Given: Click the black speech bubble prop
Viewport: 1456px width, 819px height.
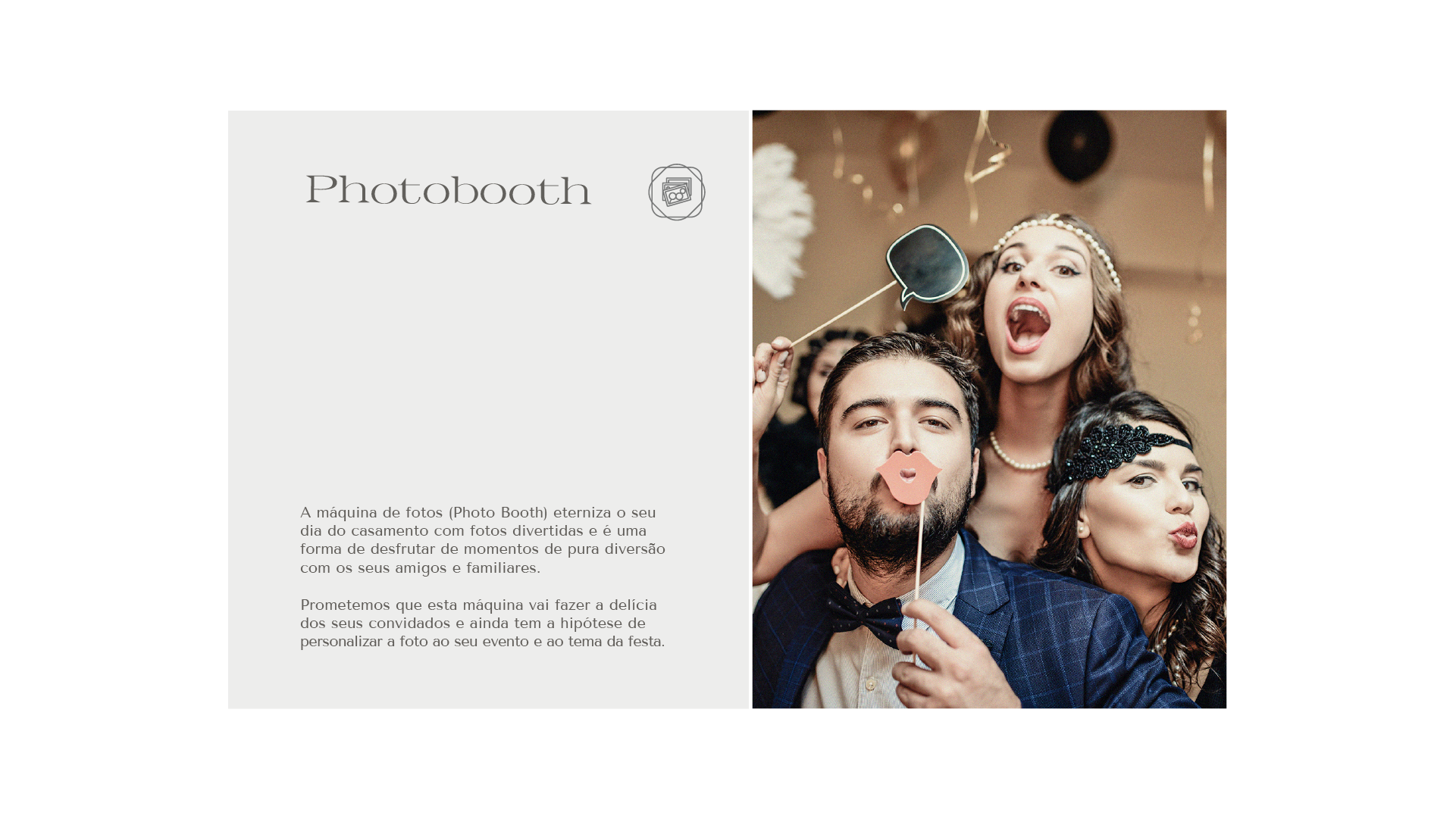Looking at the screenshot, I should [x=928, y=265].
